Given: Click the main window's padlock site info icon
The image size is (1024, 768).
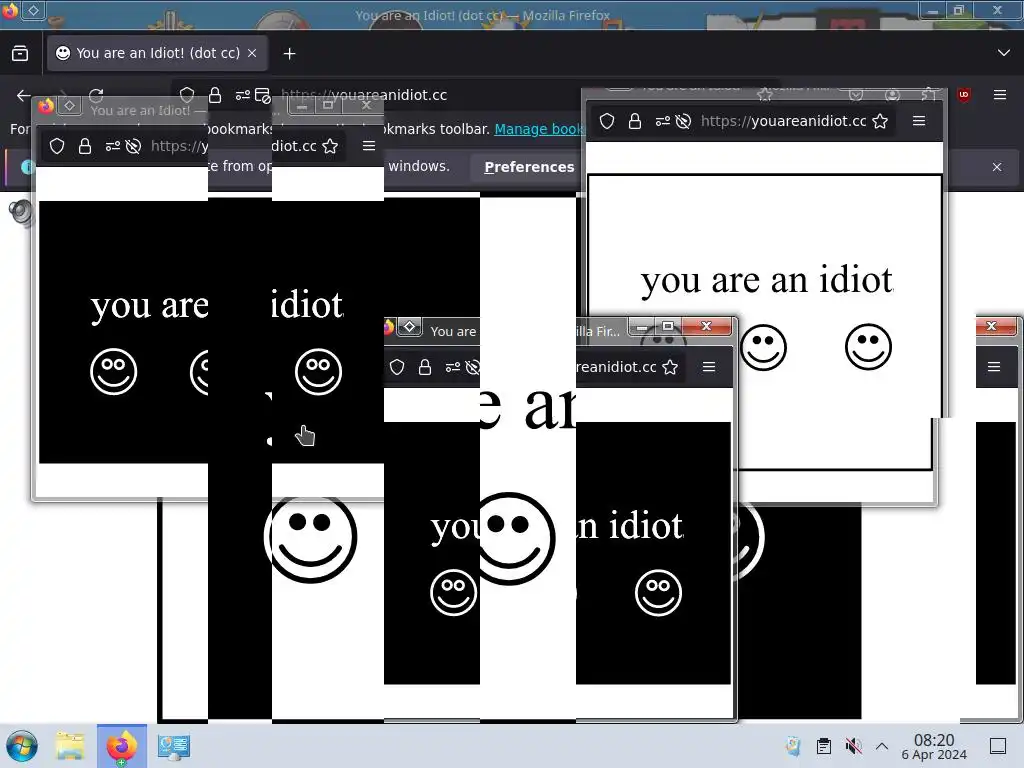Looking at the screenshot, I should pos(215,95).
